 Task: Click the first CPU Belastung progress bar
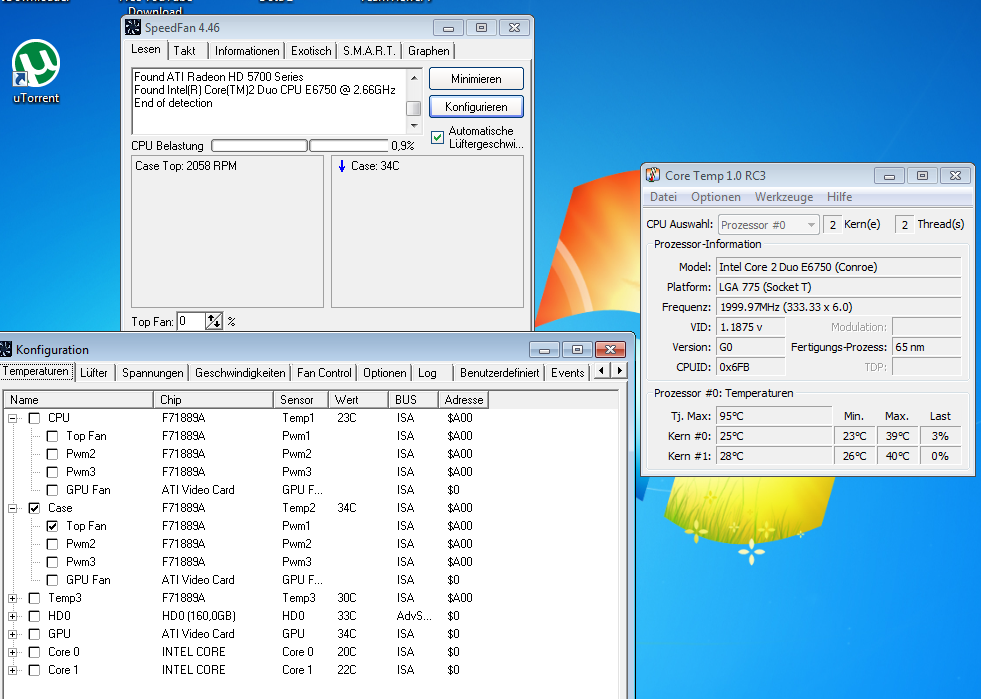pyautogui.click(x=259, y=146)
